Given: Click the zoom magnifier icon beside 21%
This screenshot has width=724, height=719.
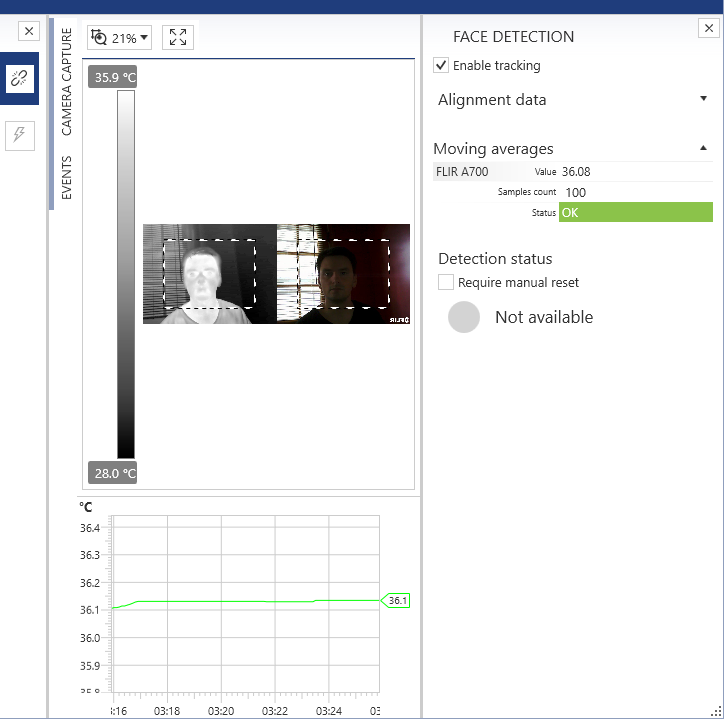Looking at the screenshot, I should [x=98, y=38].
